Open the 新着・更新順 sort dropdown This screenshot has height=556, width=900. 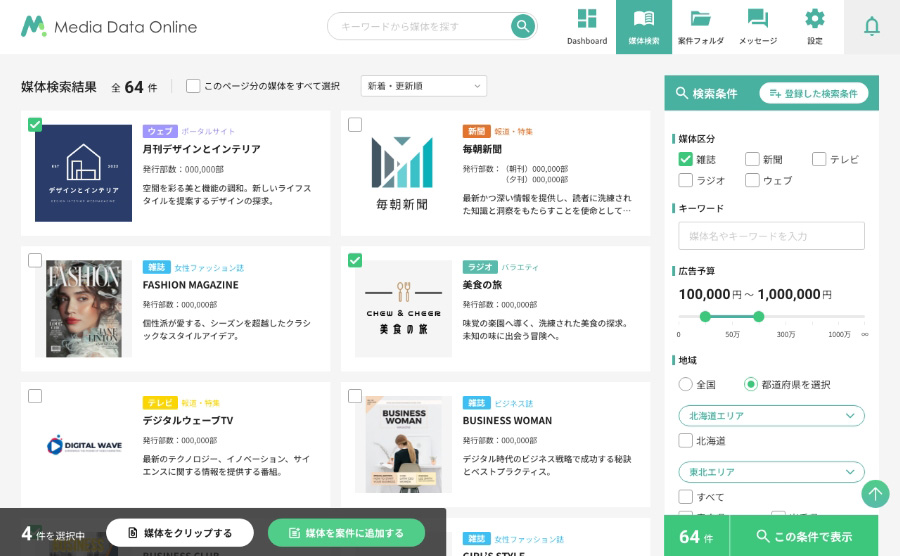click(x=423, y=87)
